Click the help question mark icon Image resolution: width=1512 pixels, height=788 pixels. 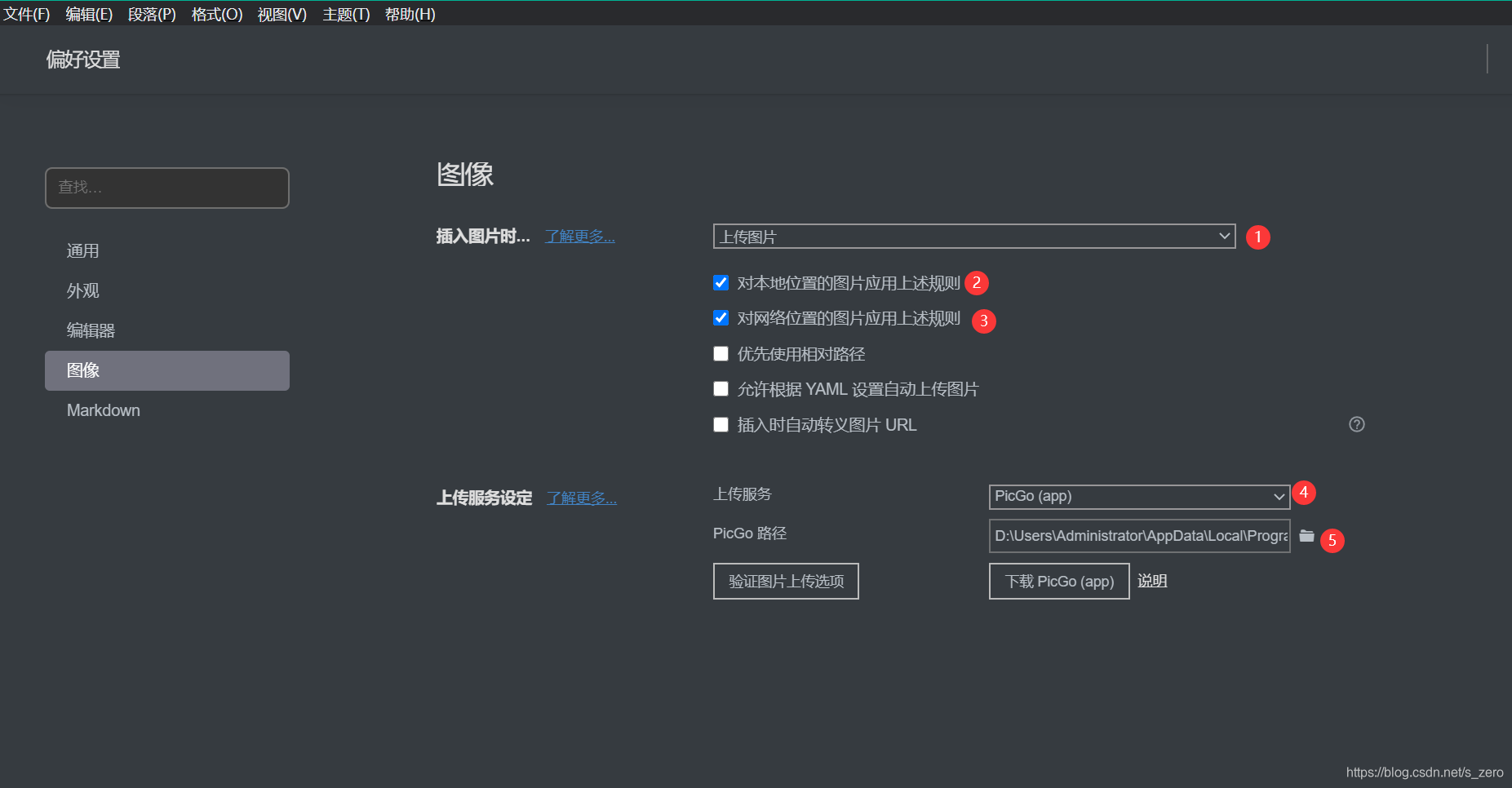pyautogui.click(x=1356, y=424)
